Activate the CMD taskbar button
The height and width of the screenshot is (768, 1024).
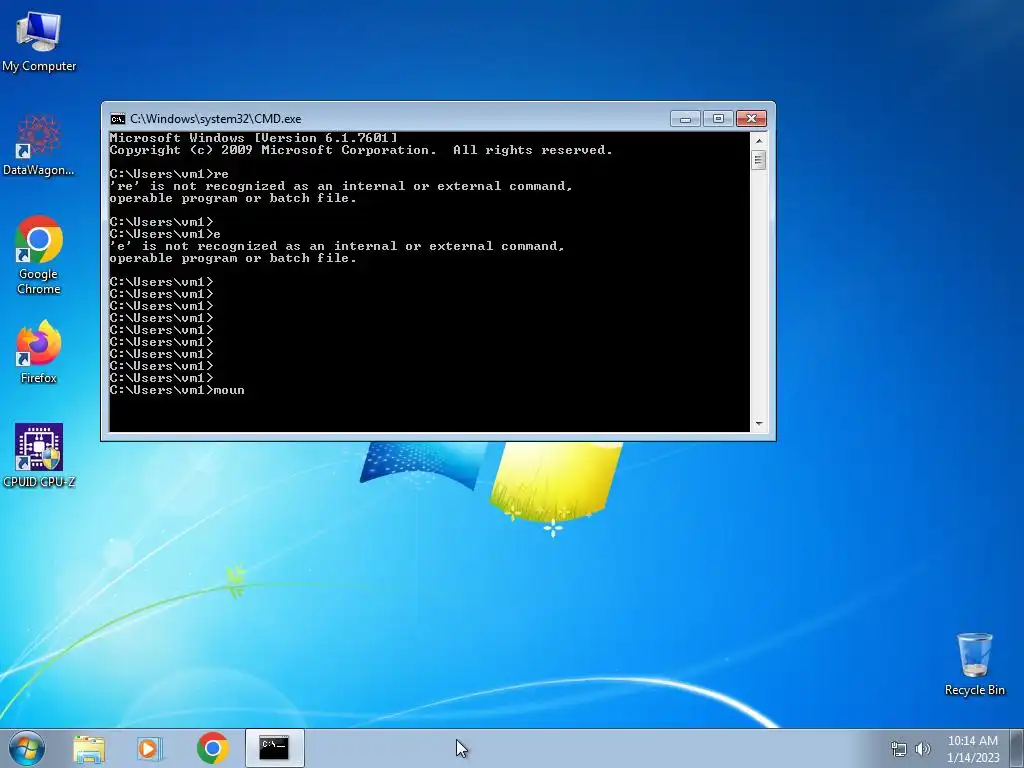pyautogui.click(x=274, y=748)
